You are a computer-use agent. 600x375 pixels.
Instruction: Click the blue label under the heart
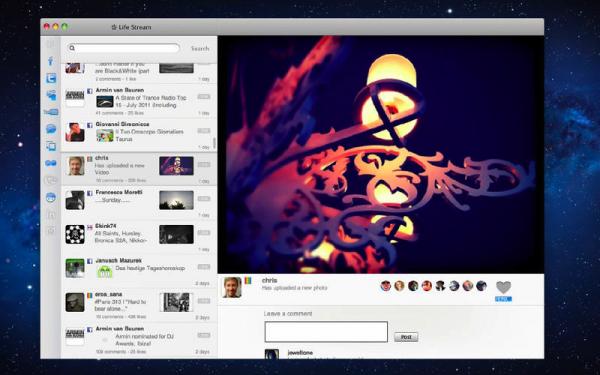(x=503, y=299)
